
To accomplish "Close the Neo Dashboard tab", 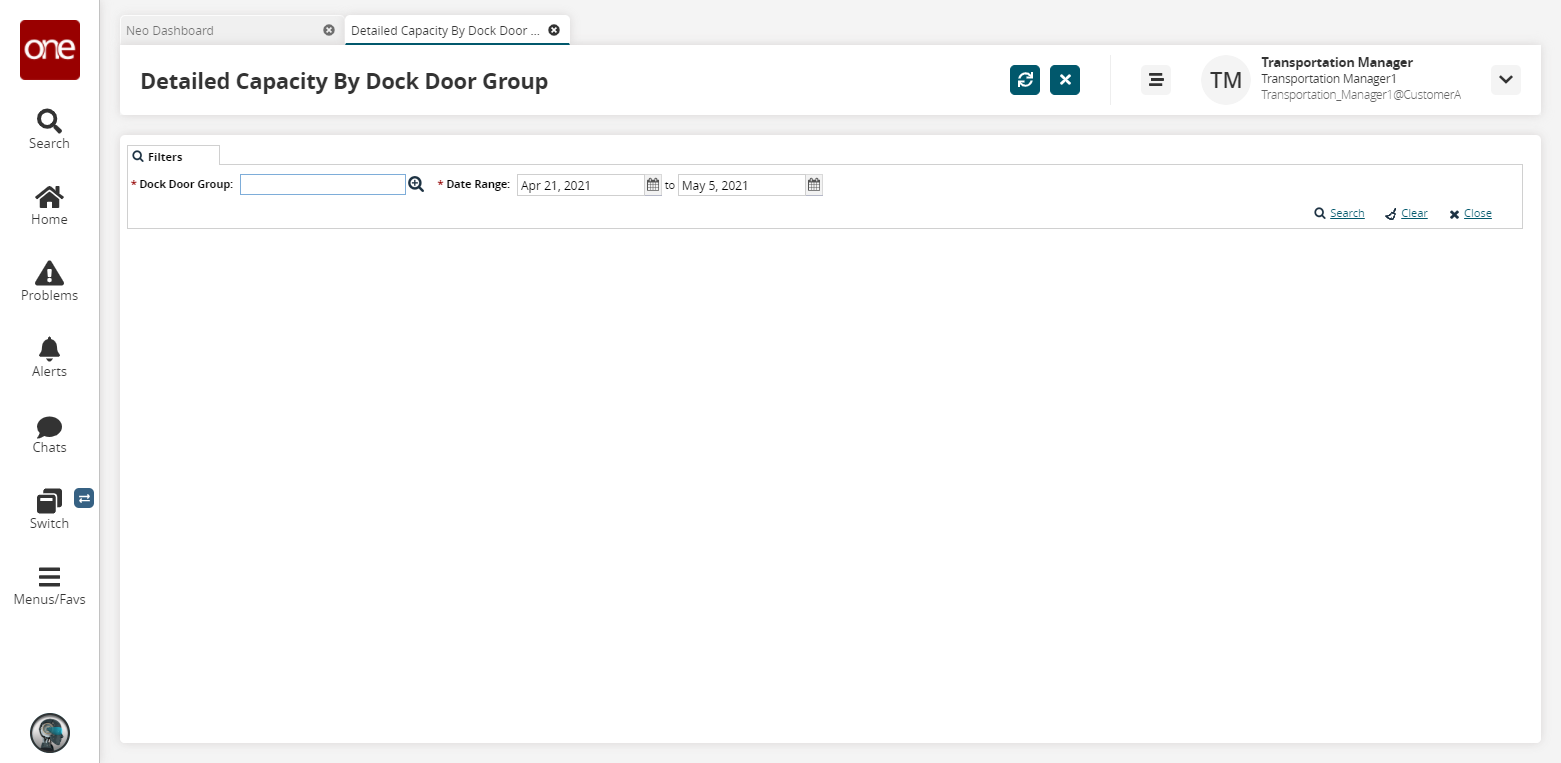I will pos(329,30).
